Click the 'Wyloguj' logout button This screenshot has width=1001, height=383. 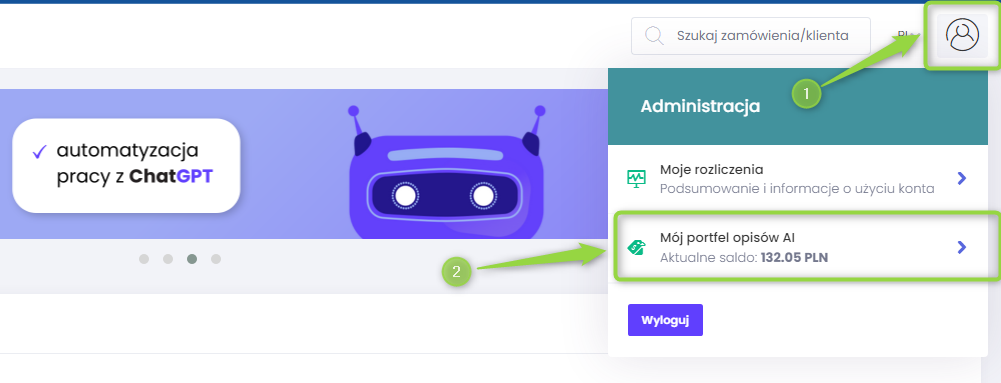(x=665, y=320)
